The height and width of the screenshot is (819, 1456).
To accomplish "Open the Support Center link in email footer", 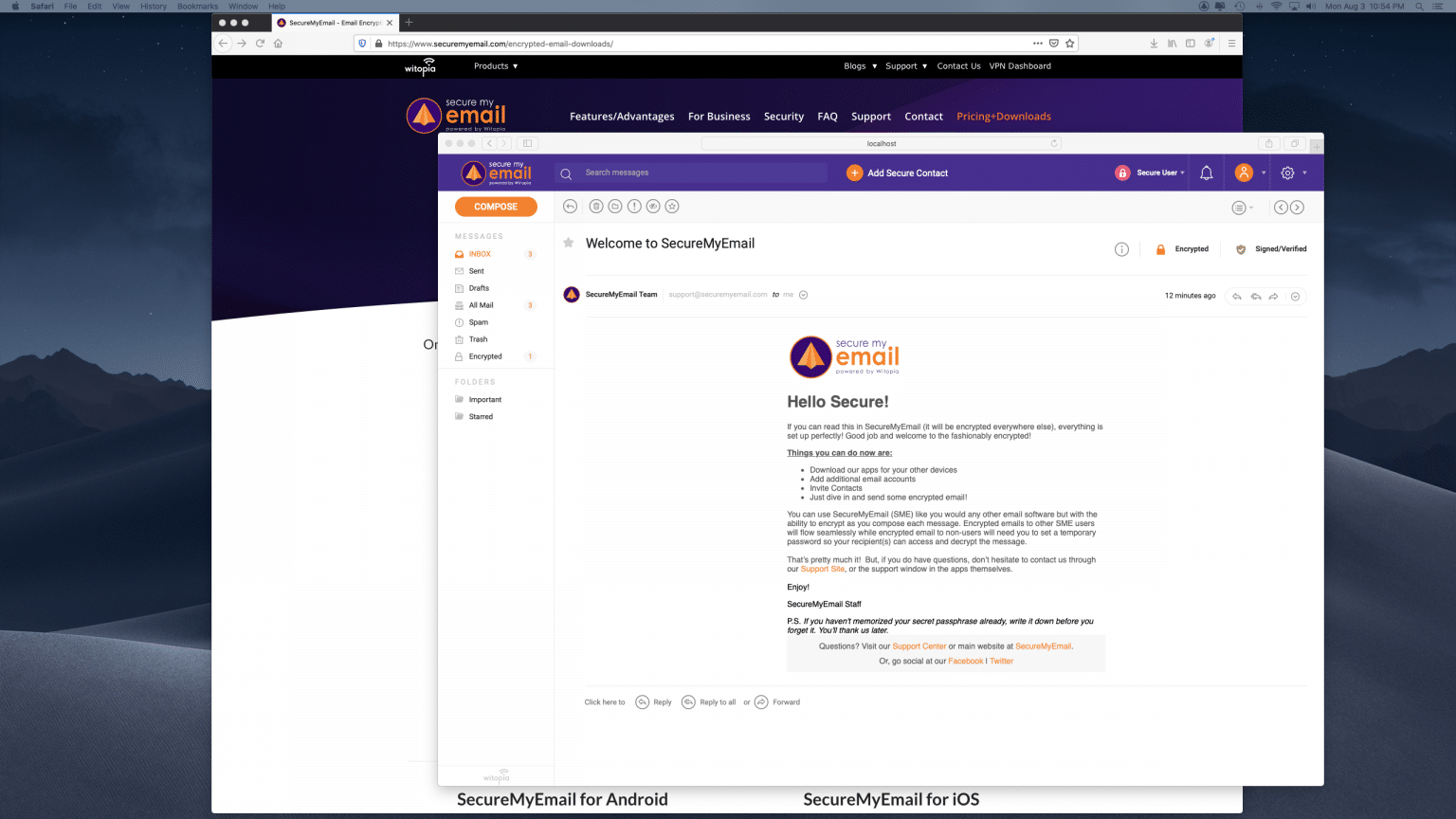I will click(x=919, y=646).
